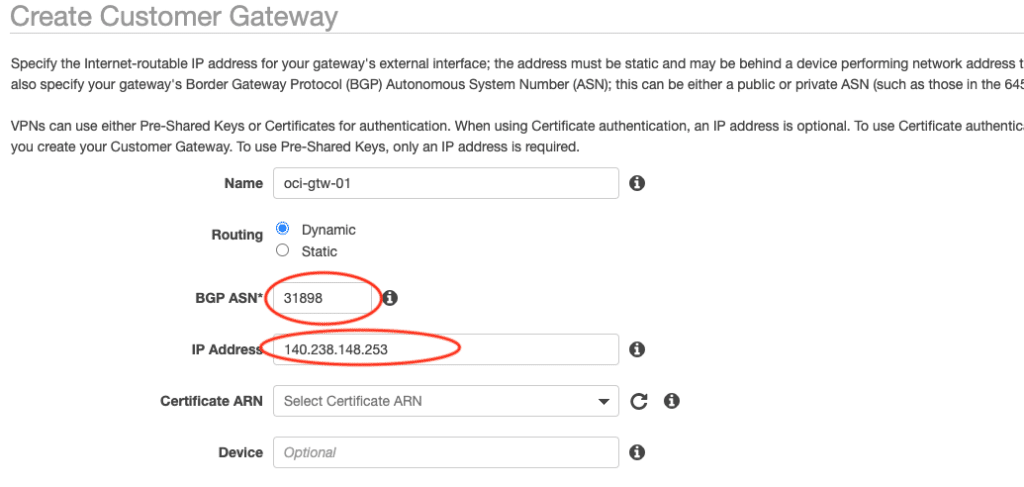Select Dynamic routing option
The width and height of the screenshot is (1024, 487).
282,229
